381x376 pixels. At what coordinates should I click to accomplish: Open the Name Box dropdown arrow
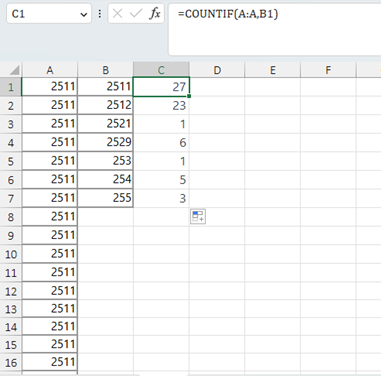83,14
